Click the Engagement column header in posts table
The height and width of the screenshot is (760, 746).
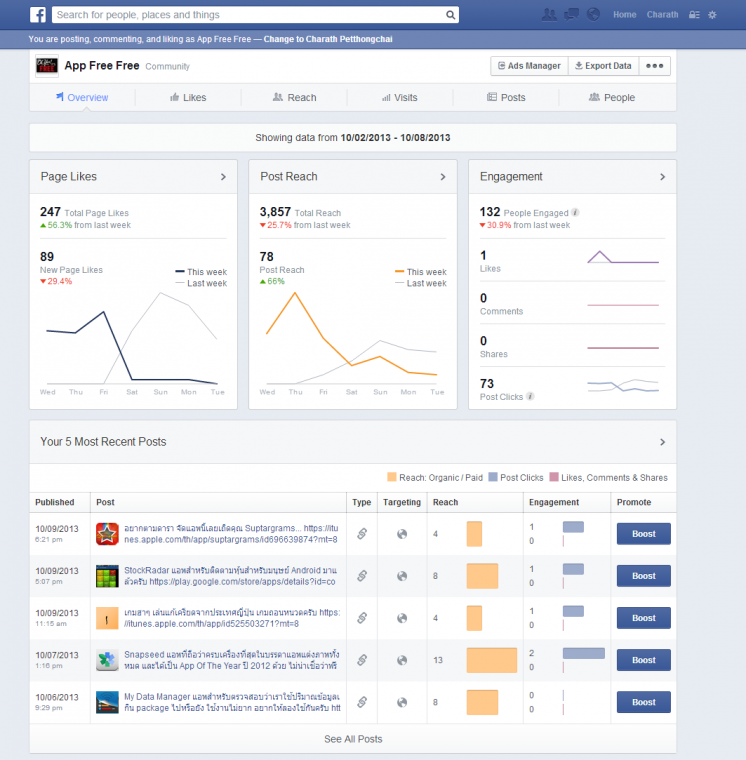pyautogui.click(x=554, y=502)
